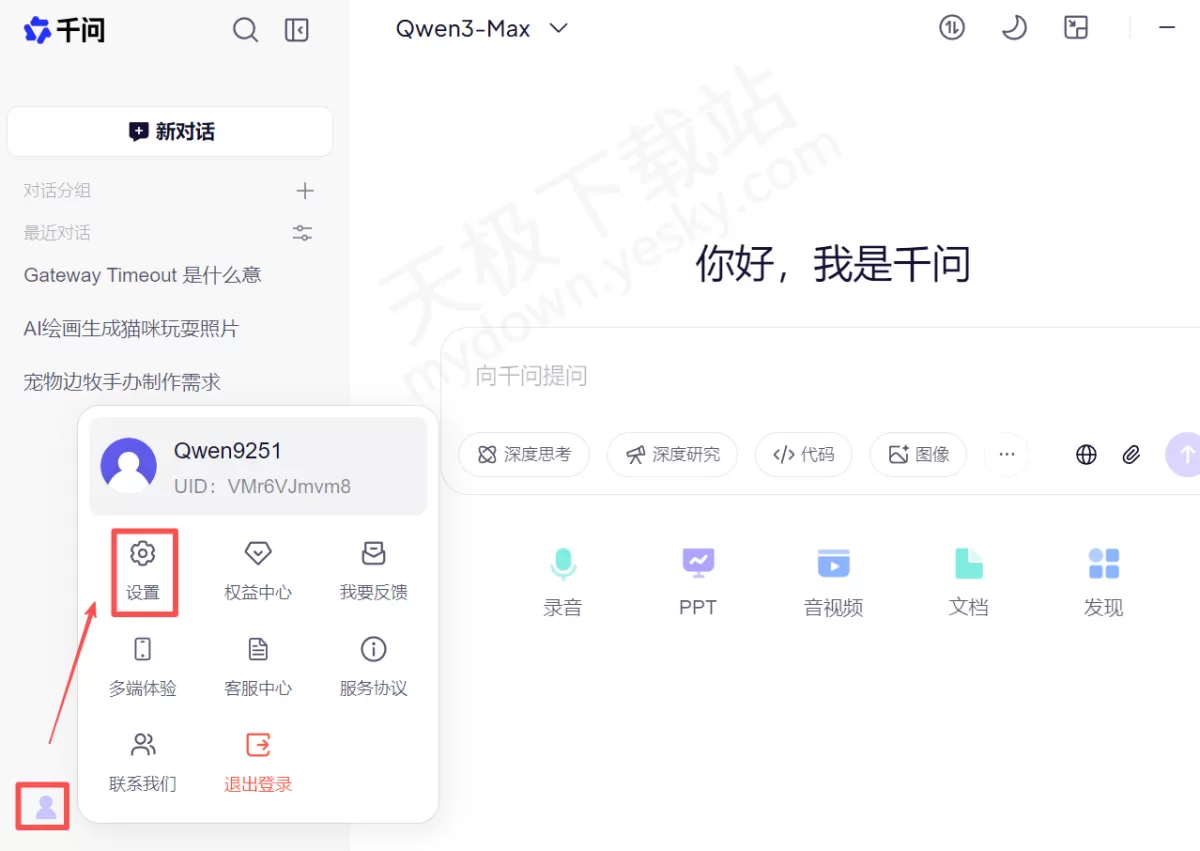Open 联系我们 from the user menu
Viewport: 1200px width, 851px height.
(x=143, y=763)
